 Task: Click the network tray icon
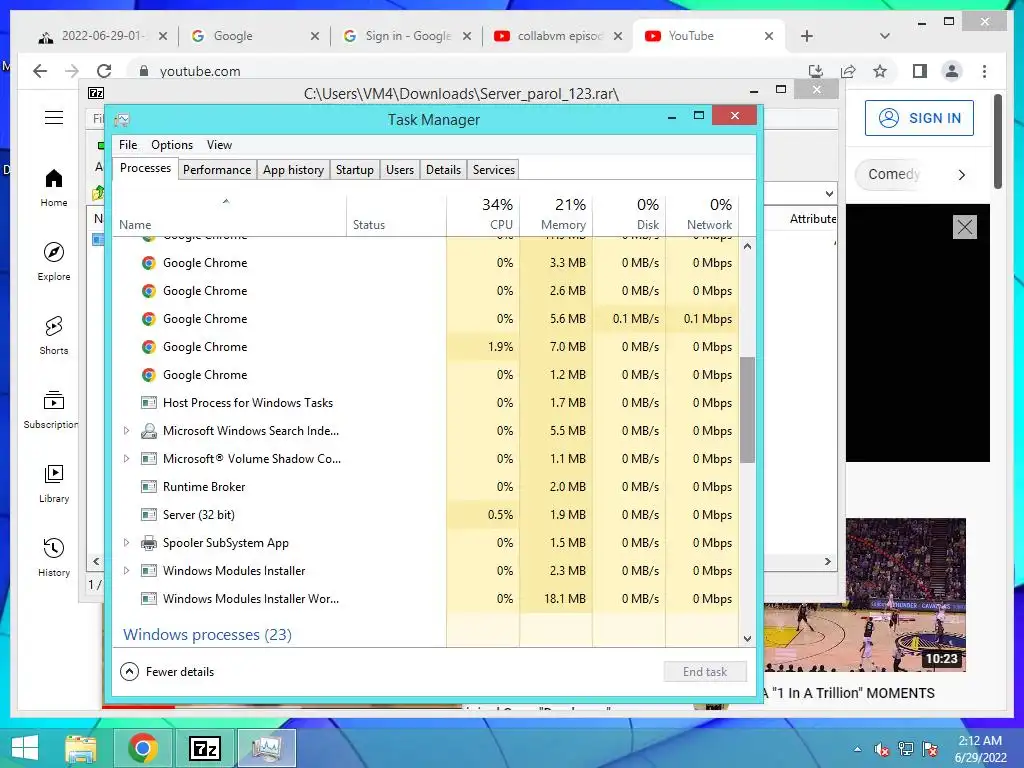906,748
